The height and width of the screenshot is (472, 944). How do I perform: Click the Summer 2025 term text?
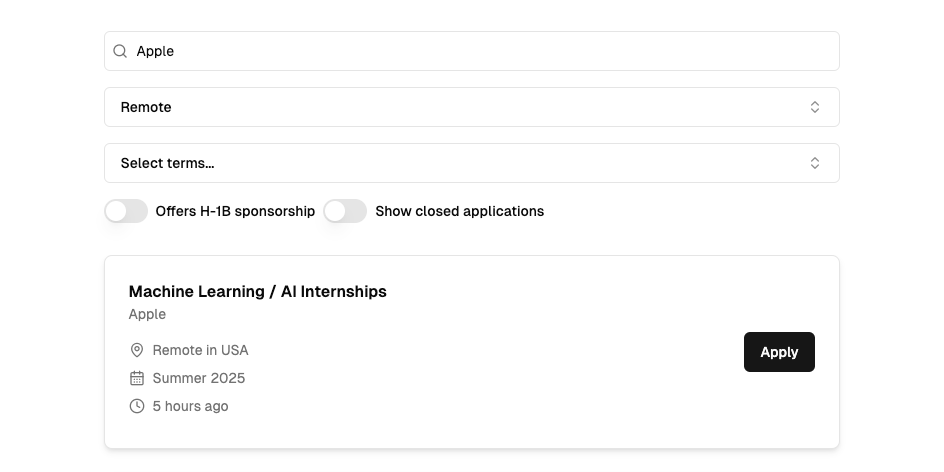[x=198, y=378]
